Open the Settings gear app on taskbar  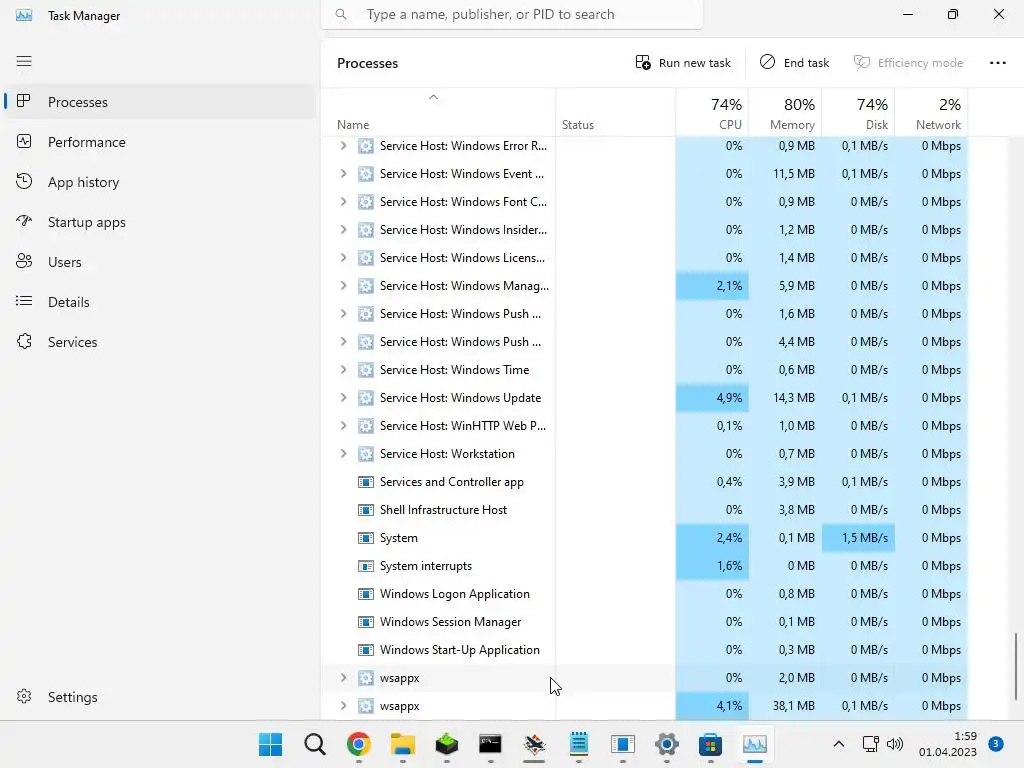667,744
